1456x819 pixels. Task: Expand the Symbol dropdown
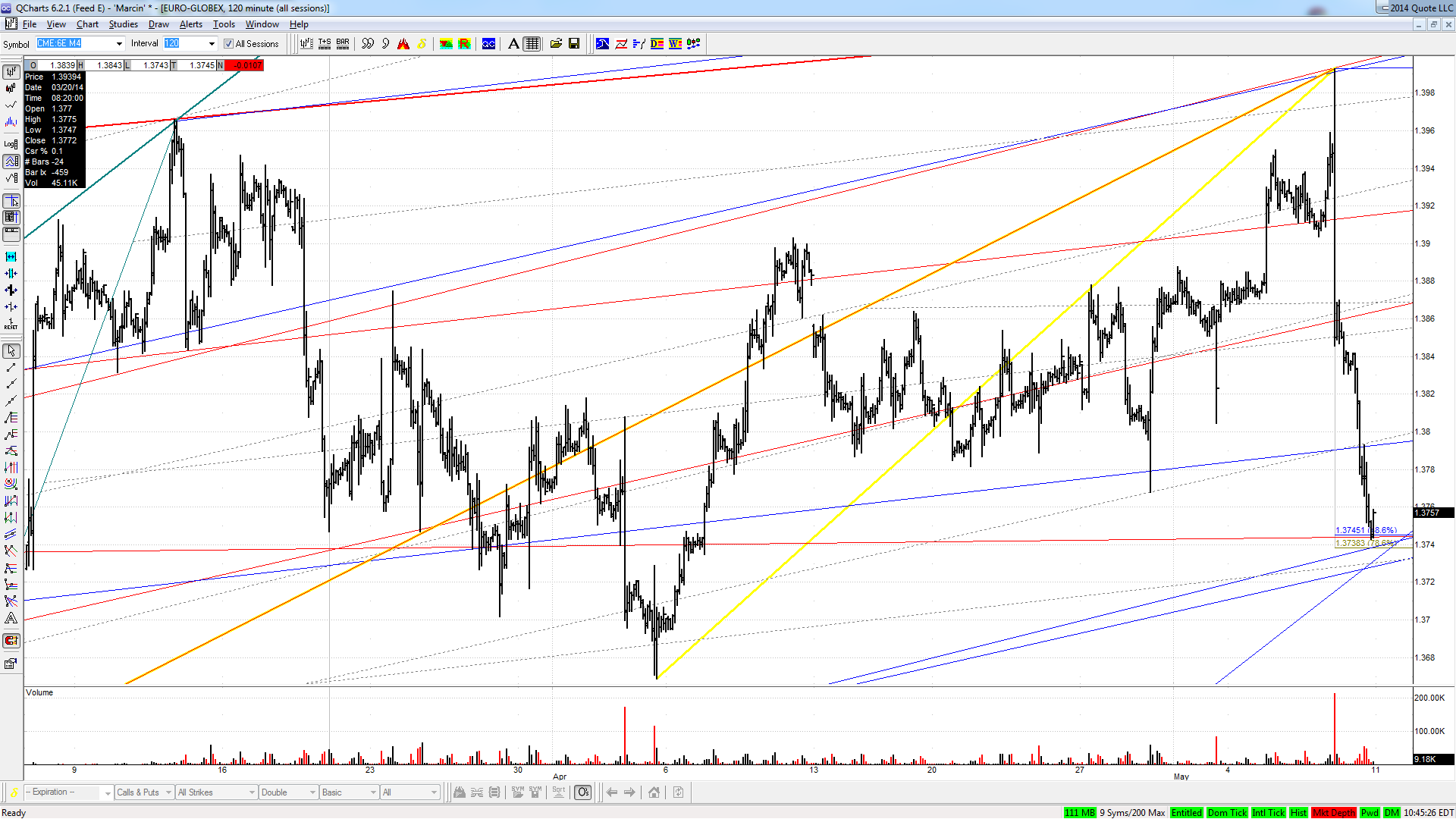pyautogui.click(x=119, y=44)
